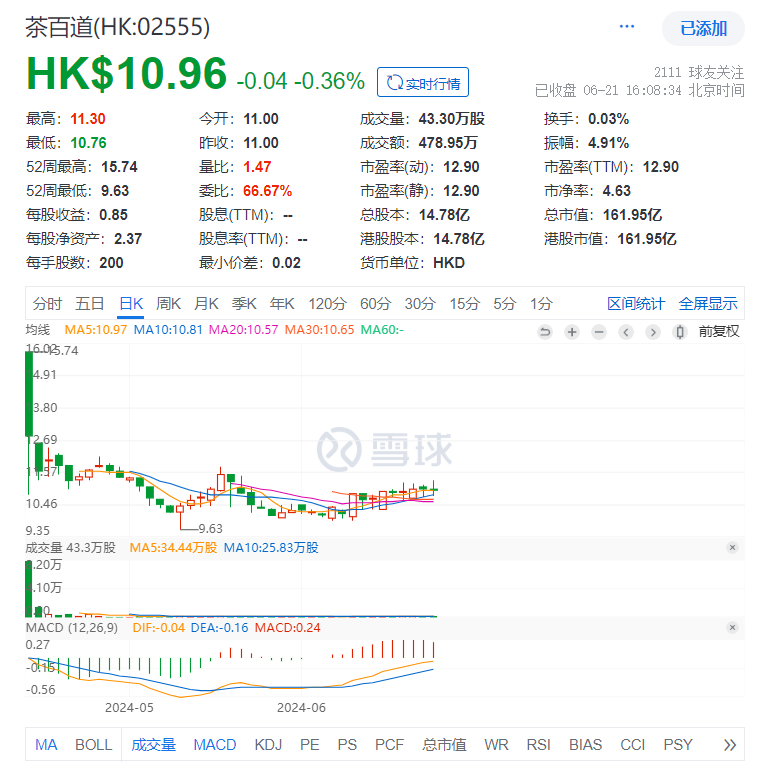This screenshot has height=776, width=766.
Task: Click the stock title 茶百道(HK:02555)
Action: [118, 27]
